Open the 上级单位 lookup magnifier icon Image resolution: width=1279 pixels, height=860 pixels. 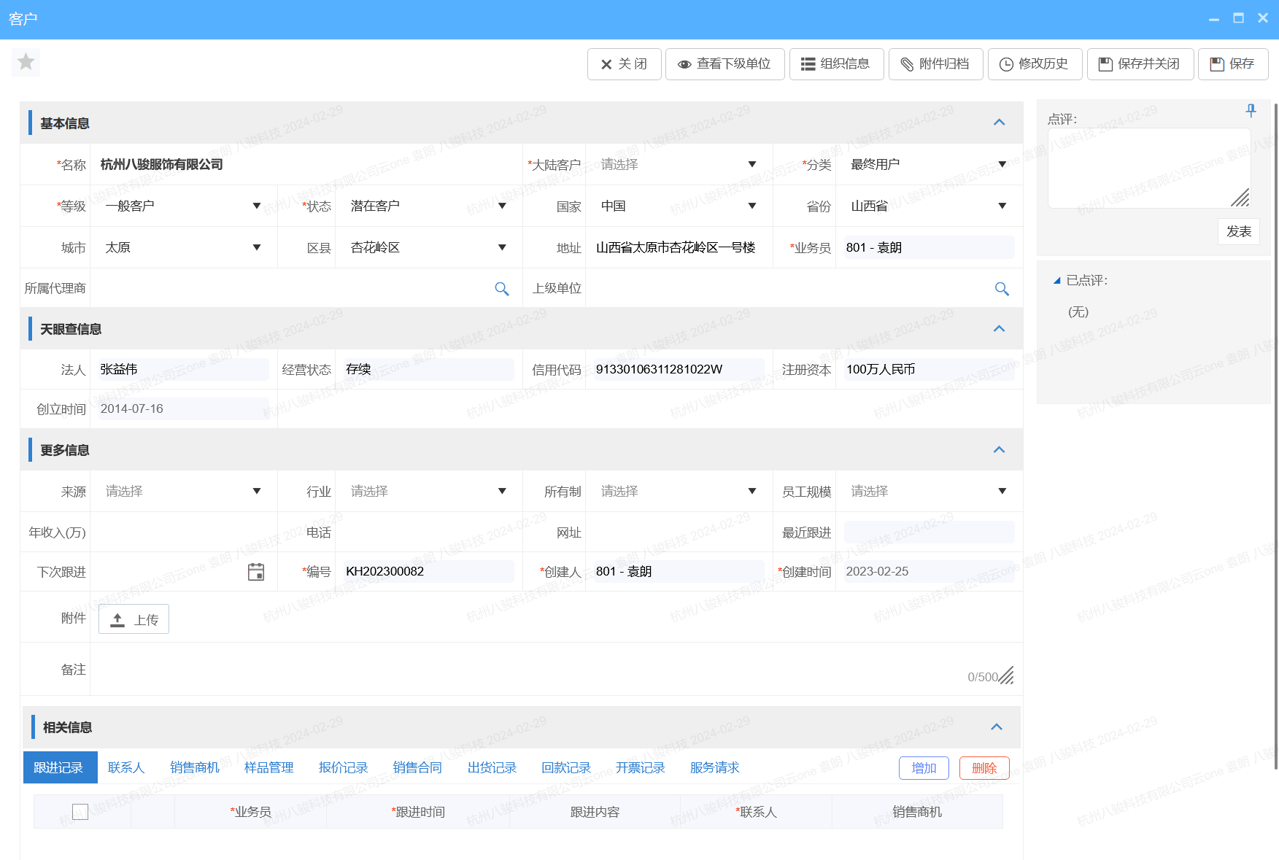1002,288
